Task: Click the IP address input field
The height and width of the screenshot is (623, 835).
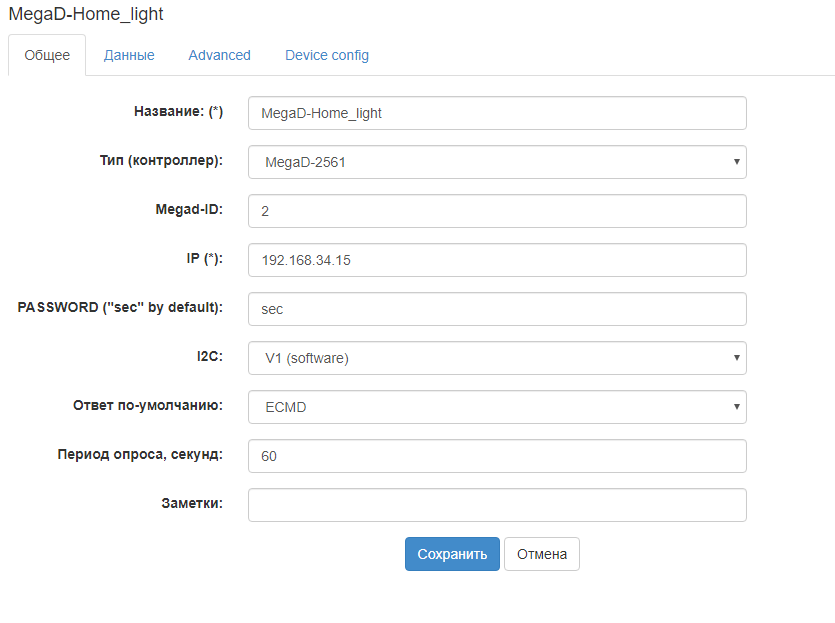Action: (497, 260)
